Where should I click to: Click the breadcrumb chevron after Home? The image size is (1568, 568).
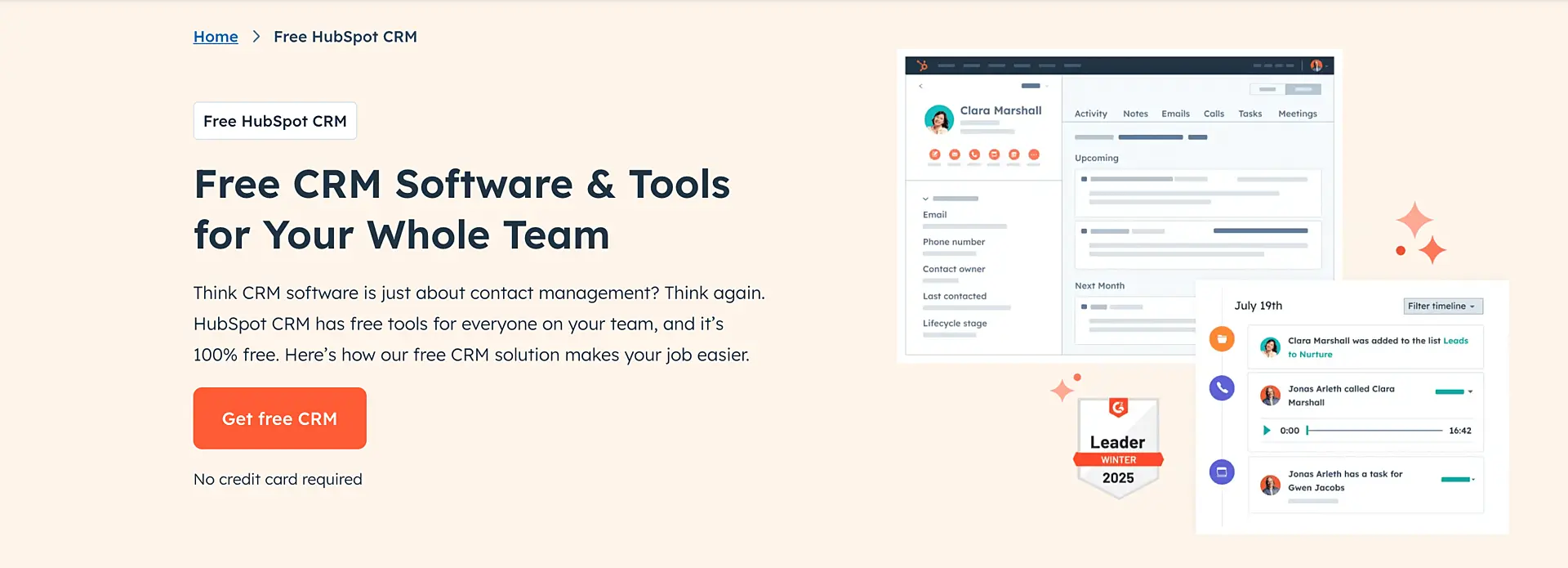click(x=256, y=37)
